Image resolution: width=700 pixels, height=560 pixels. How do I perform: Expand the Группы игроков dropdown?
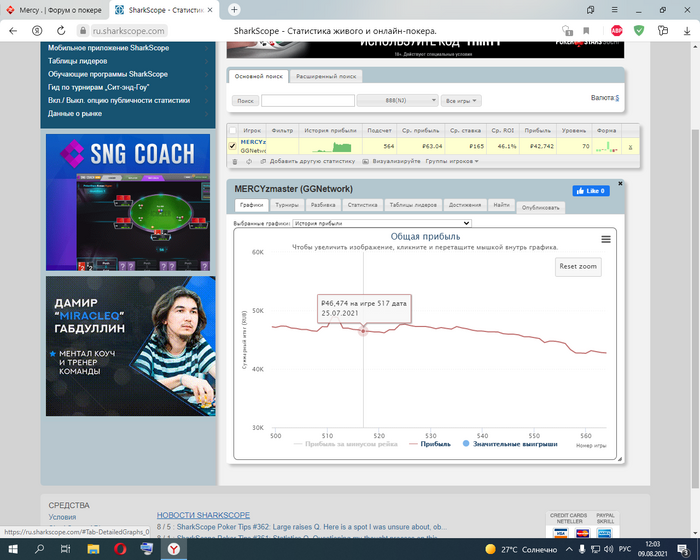(x=452, y=161)
